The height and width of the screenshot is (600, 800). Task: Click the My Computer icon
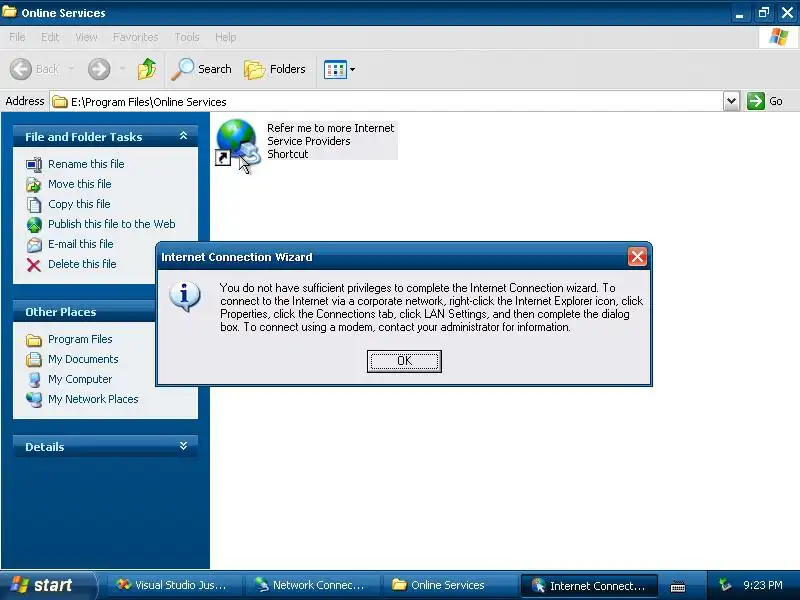[34, 380]
